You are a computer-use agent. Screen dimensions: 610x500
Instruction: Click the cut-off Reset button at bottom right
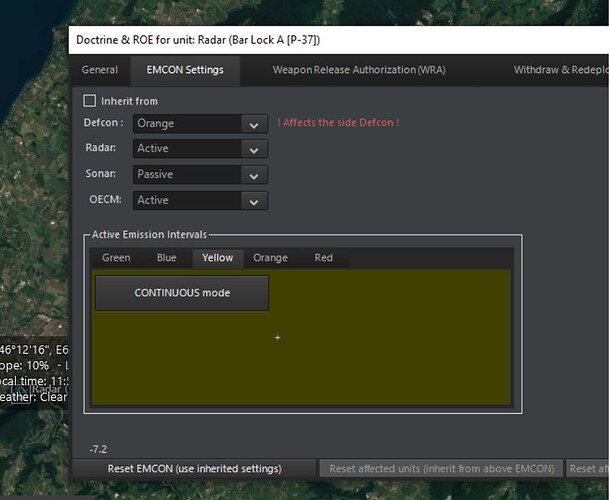point(587,468)
